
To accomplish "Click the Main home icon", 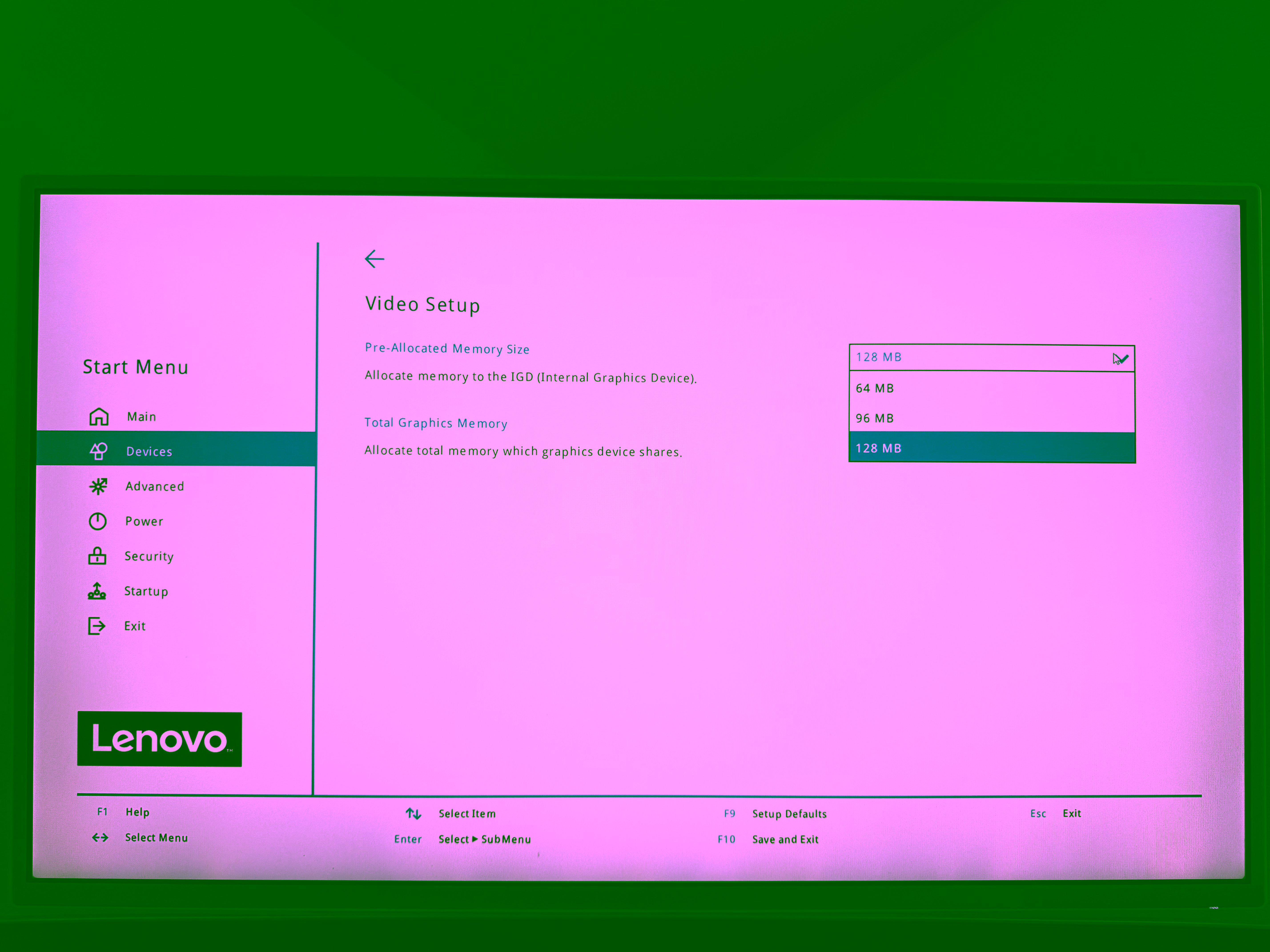I will click(99, 417).
